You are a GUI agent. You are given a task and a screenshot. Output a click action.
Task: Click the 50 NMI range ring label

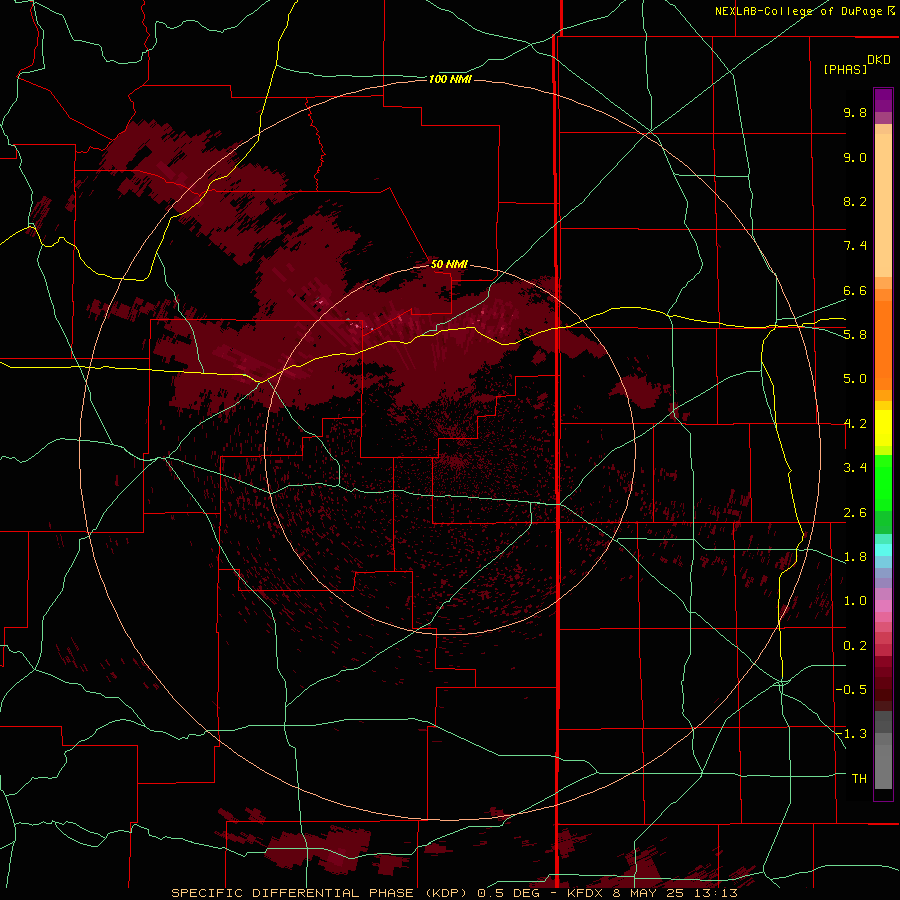pos(449,264)
